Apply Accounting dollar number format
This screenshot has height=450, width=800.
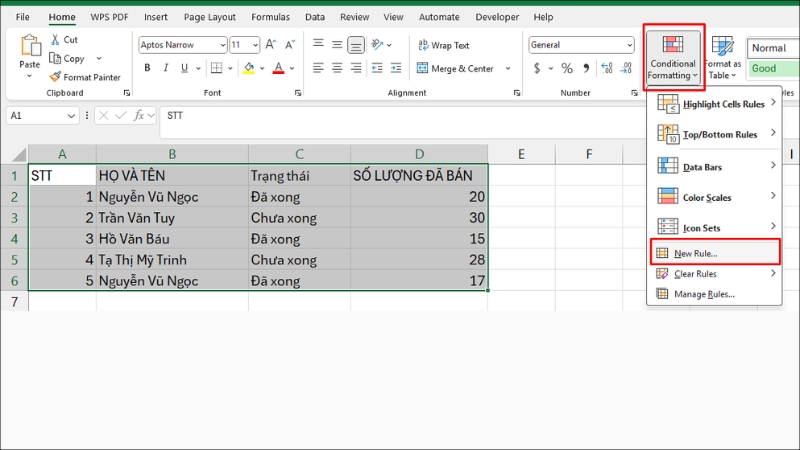point(537,68)
